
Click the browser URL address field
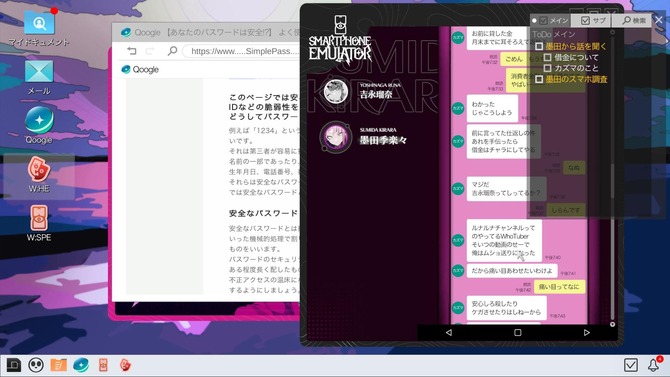(242, 51)
